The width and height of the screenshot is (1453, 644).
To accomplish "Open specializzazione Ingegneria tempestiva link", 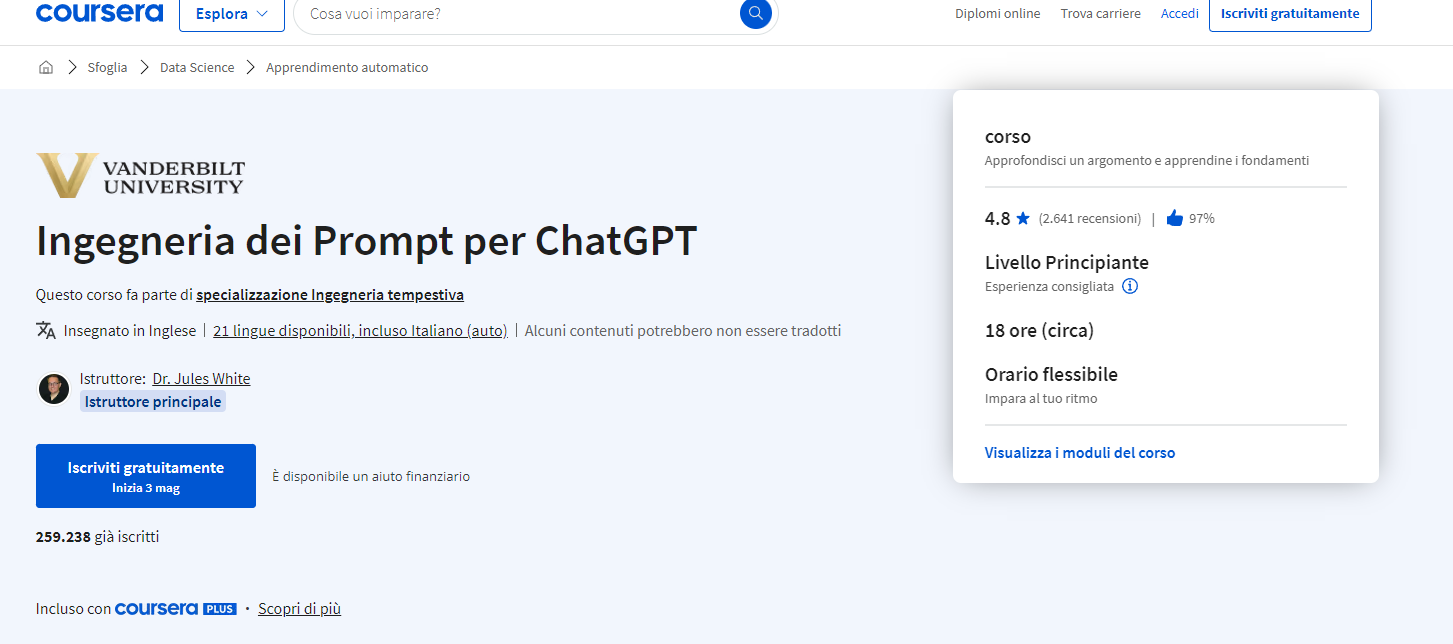I will (330, 295).
